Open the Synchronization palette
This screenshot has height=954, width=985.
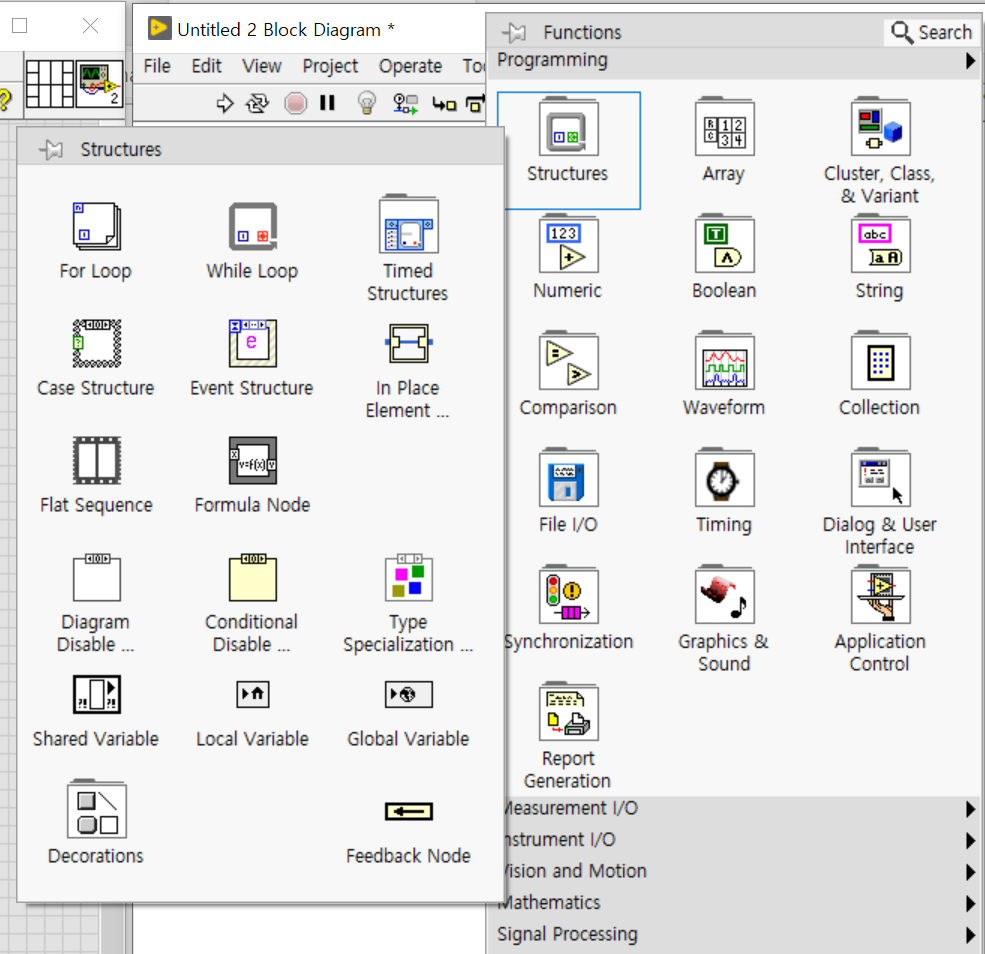click(569, 594)
